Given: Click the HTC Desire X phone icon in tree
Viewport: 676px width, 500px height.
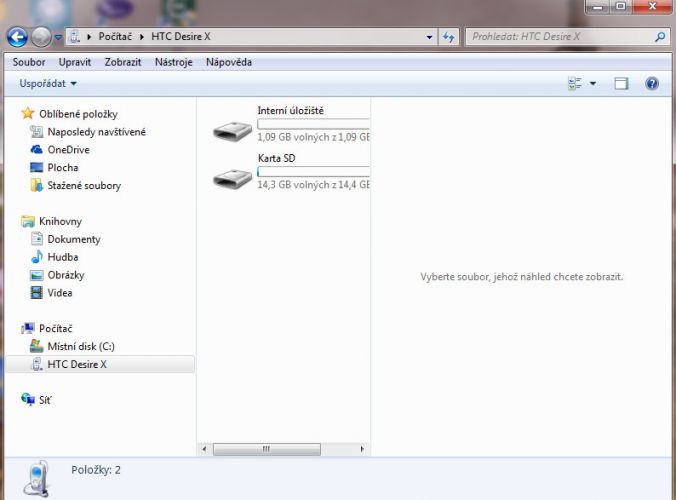Looking at the screenshot, I should tap(37, 364).
